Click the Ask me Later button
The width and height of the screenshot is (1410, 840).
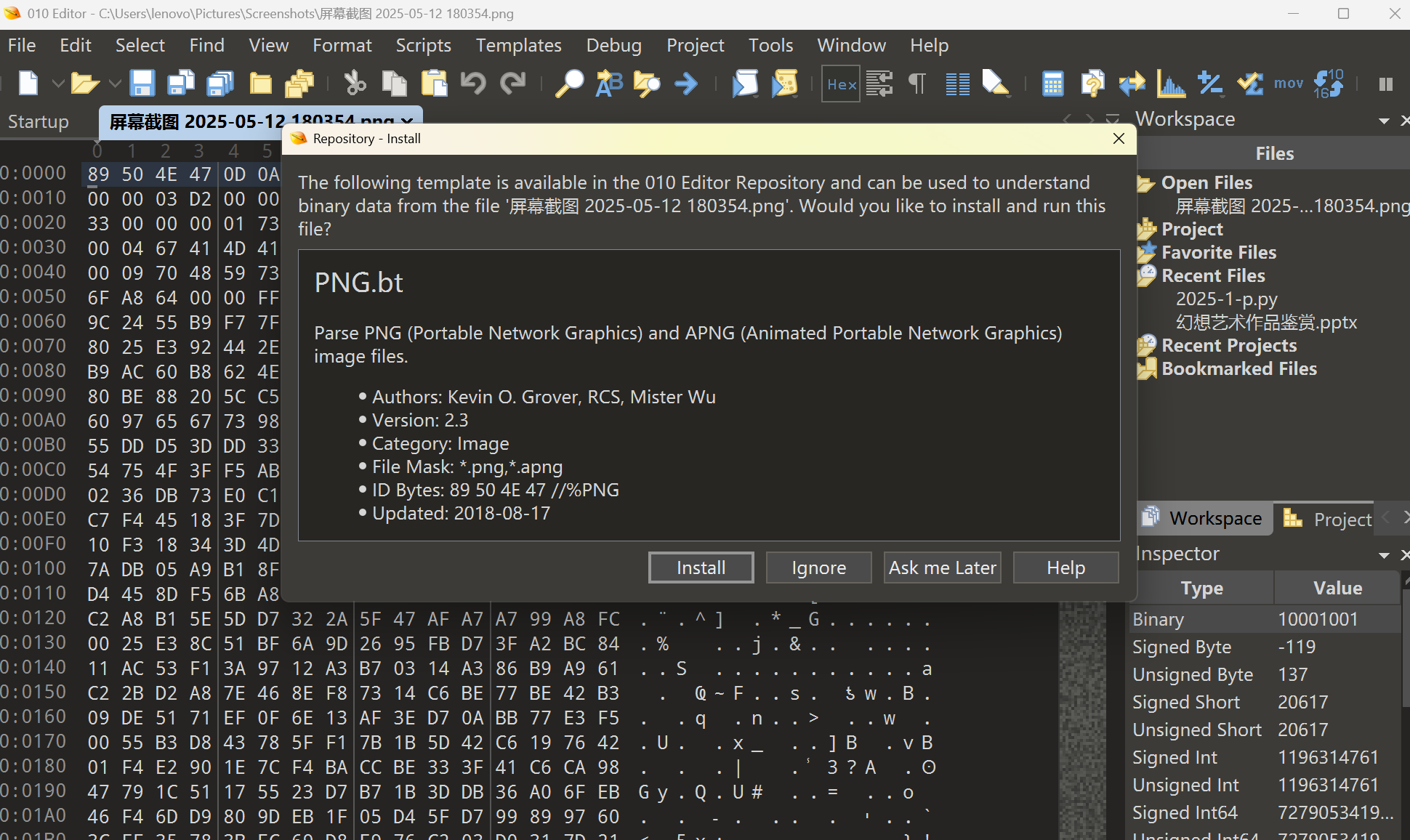pyautogui.click(x=943, y=568)
